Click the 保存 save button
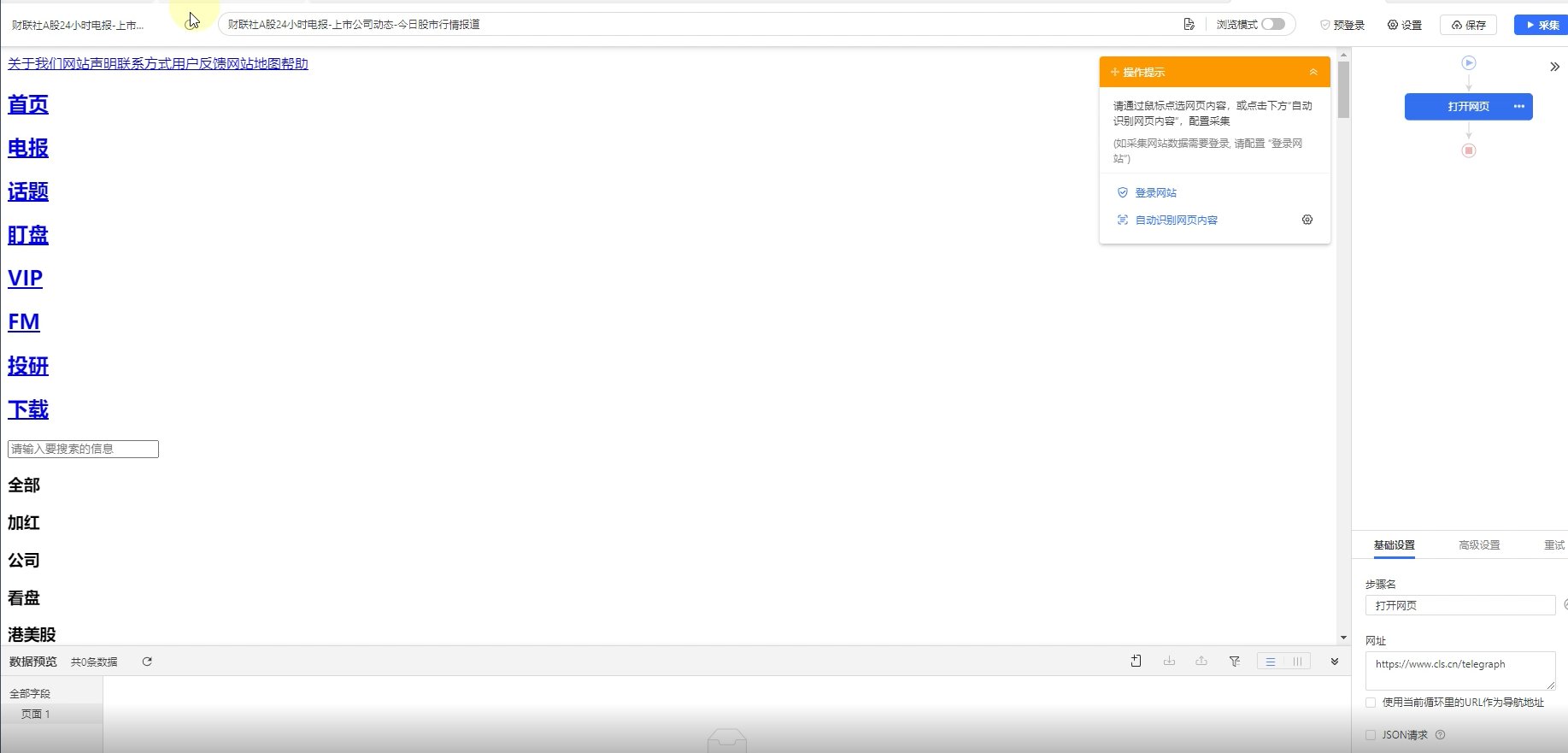 pos(1469,25)
